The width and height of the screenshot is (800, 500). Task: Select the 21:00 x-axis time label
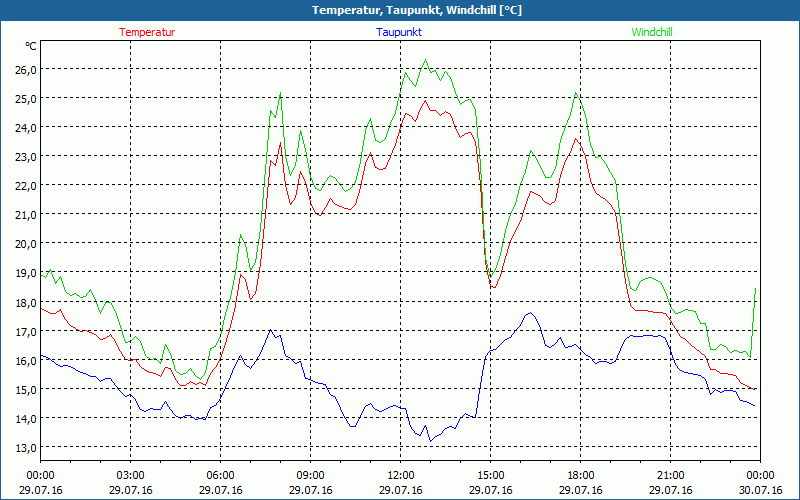click(x=670, y=476)
